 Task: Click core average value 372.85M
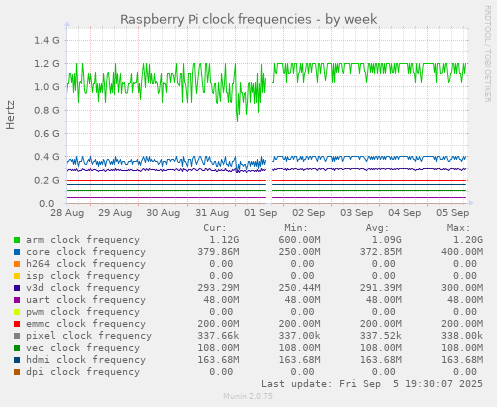pyautogui.click(x=381, y=252)
